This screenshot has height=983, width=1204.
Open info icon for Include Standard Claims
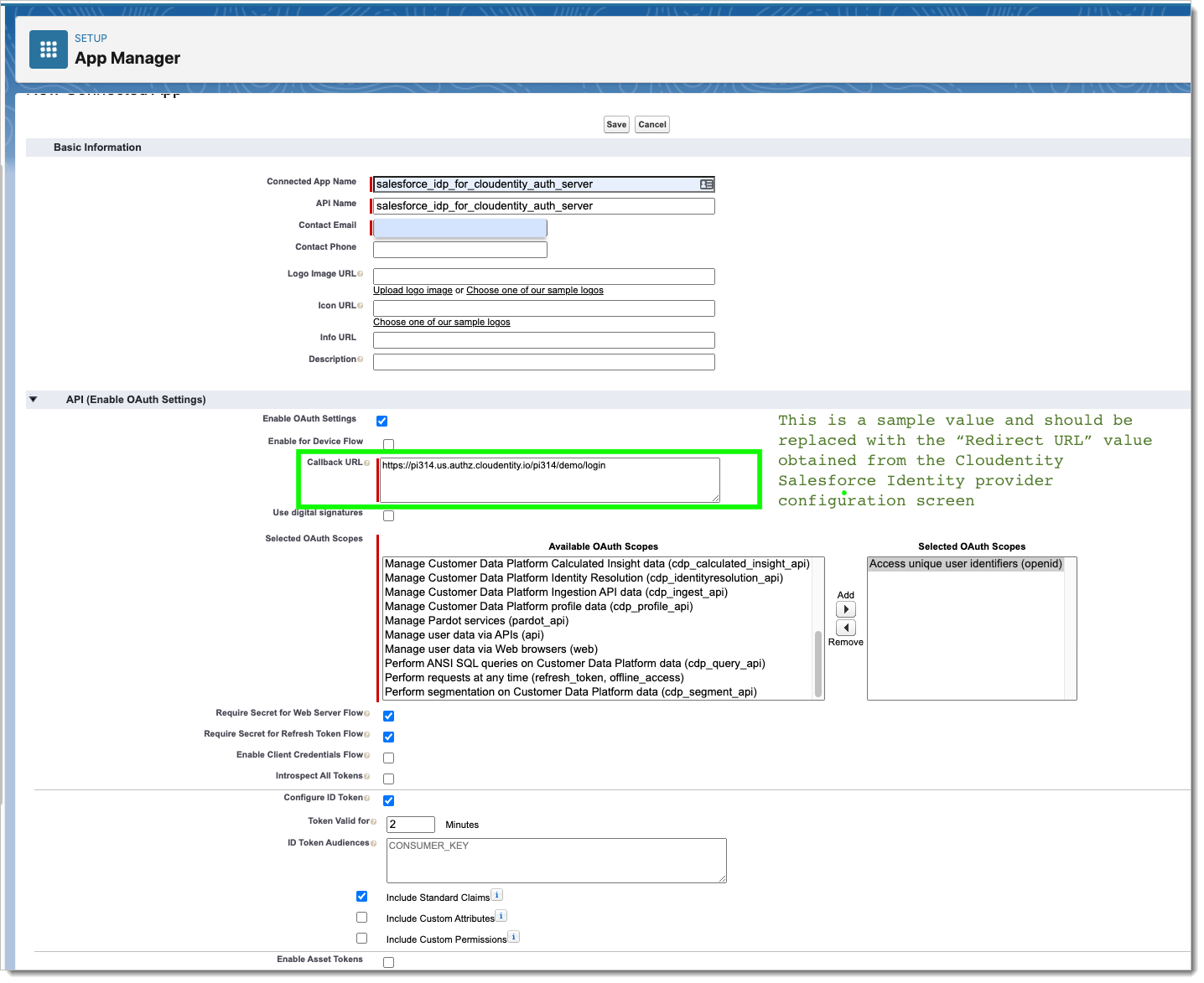(497, 895)
